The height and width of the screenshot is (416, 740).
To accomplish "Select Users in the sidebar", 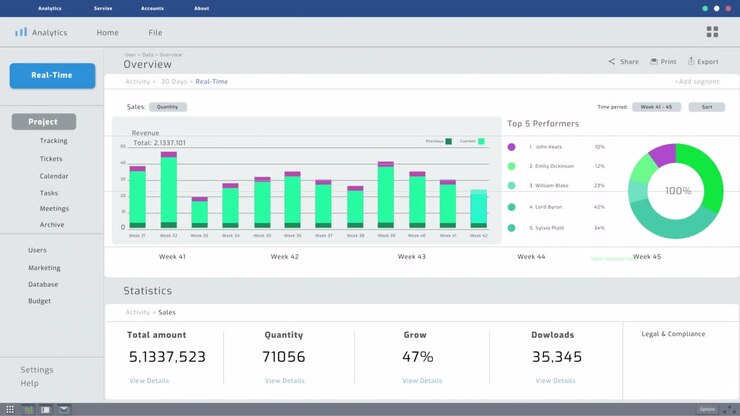I will (37, 250).
